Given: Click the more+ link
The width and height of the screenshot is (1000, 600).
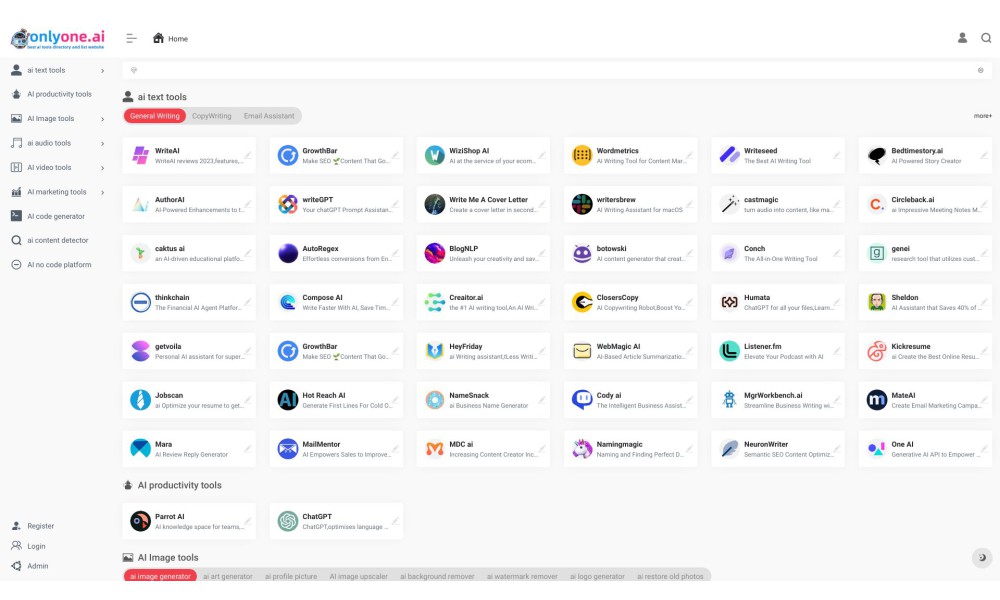Looking at the screenshot, I should [x=983, y=116].
